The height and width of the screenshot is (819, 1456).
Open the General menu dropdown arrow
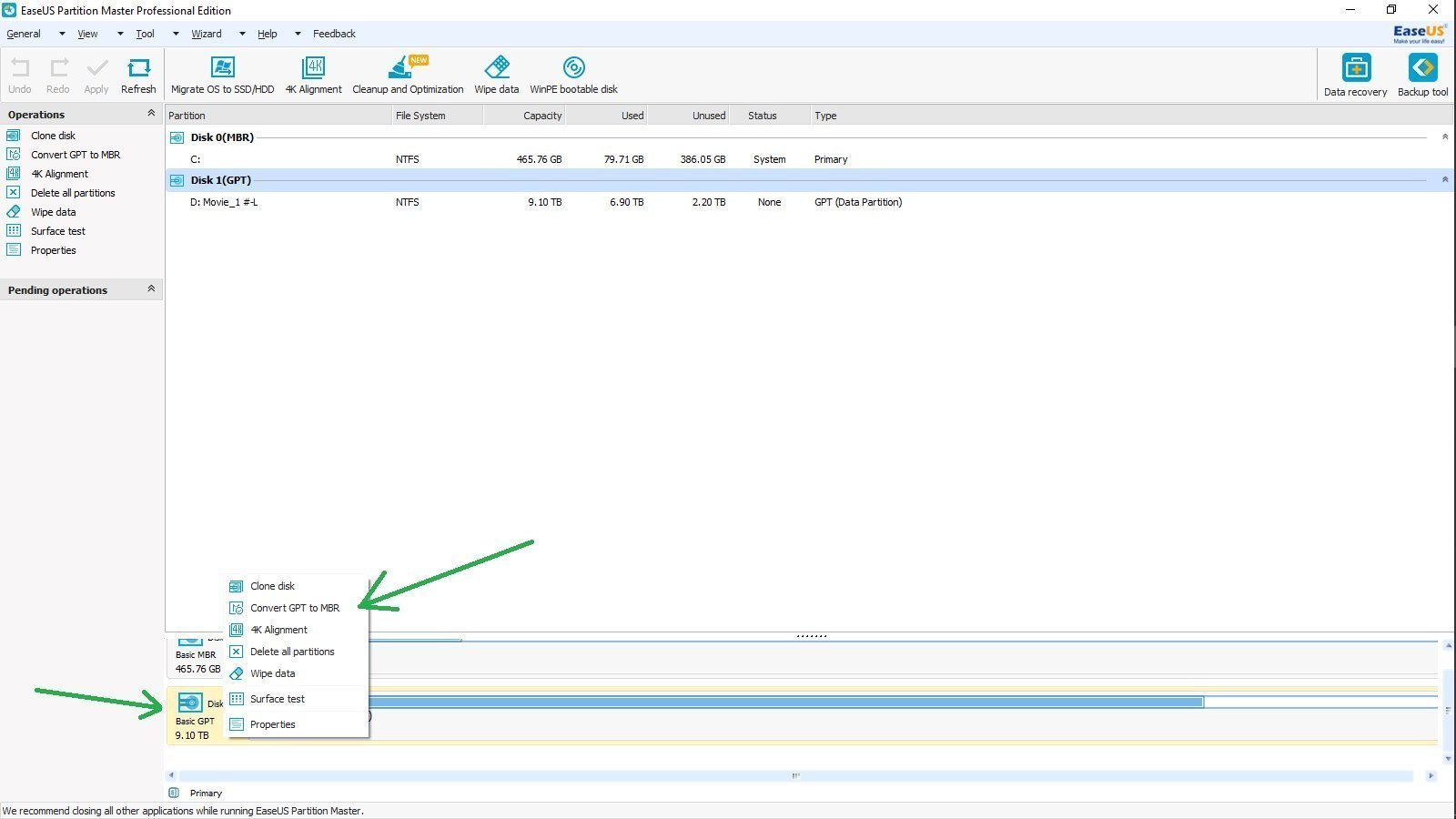point(62,35)
